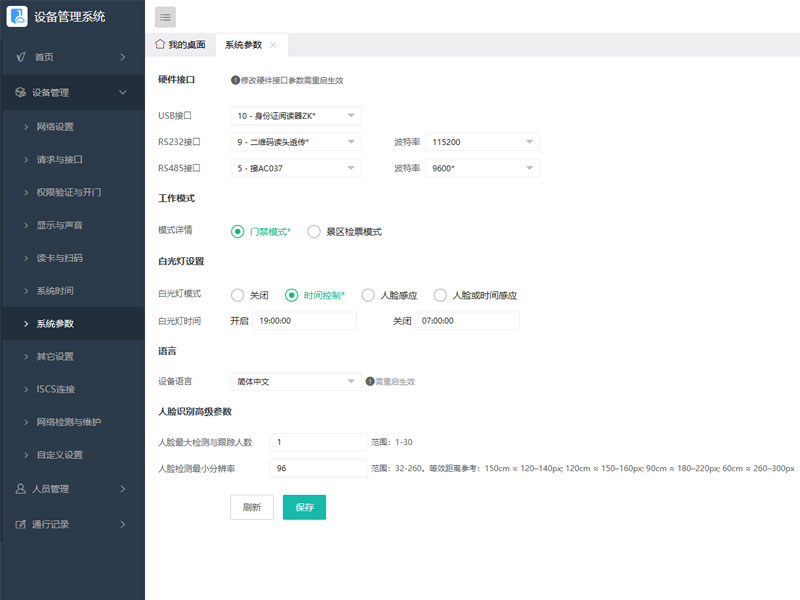The width and height of the screenshot is (800, 600).
Task: Click the RS485接口 selector showing 5 - 接AC037
Action: coord(297,167)
